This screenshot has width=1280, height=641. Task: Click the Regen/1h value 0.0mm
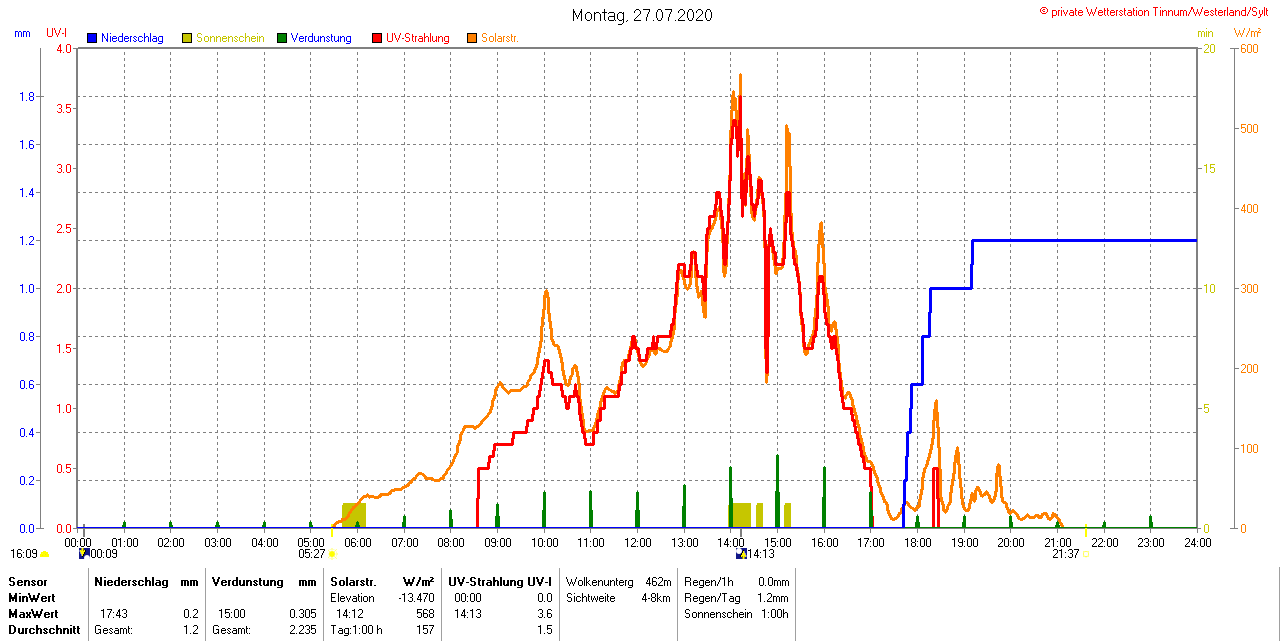point(773,581)
